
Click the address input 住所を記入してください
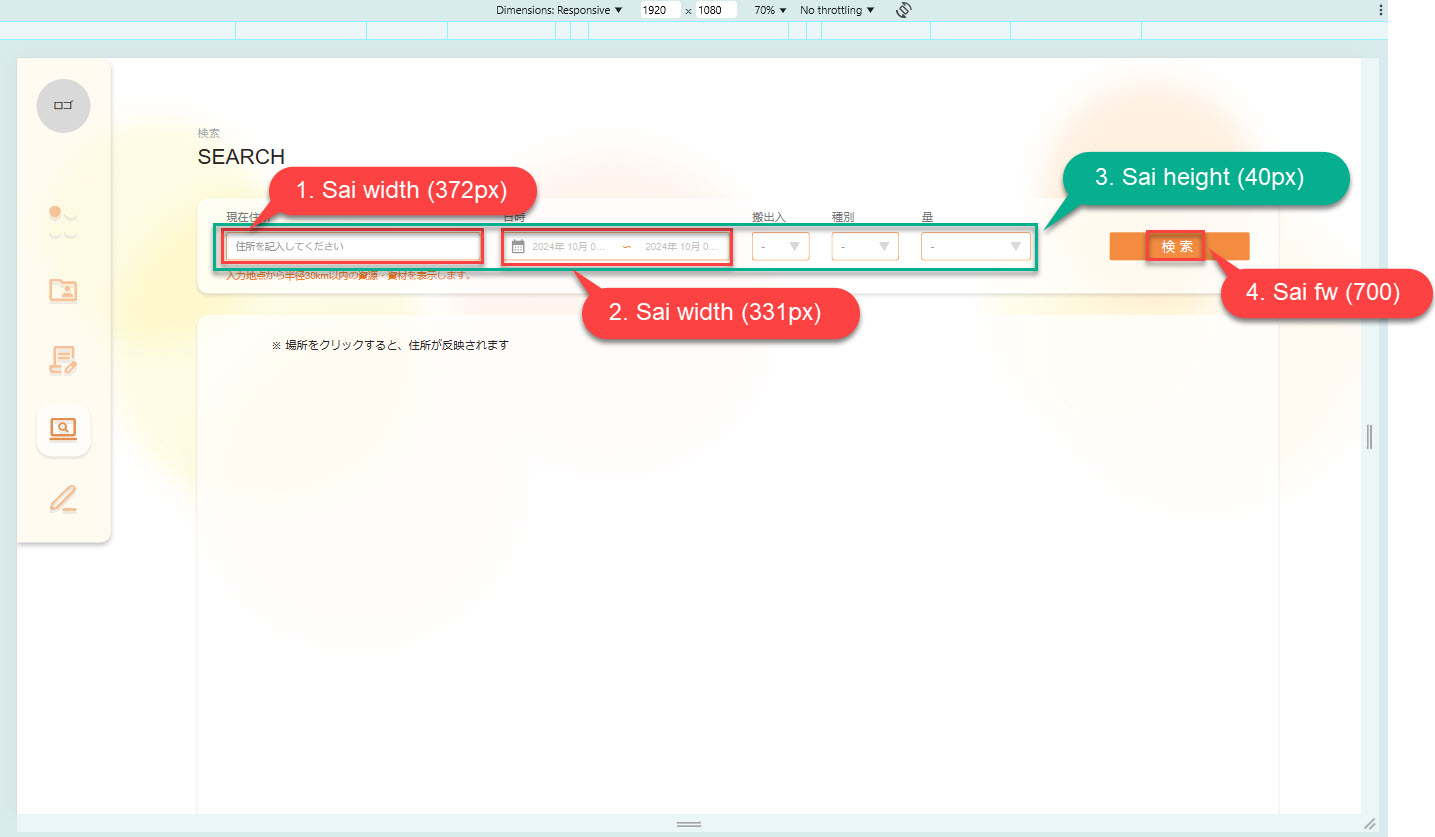tap(353, 246)
